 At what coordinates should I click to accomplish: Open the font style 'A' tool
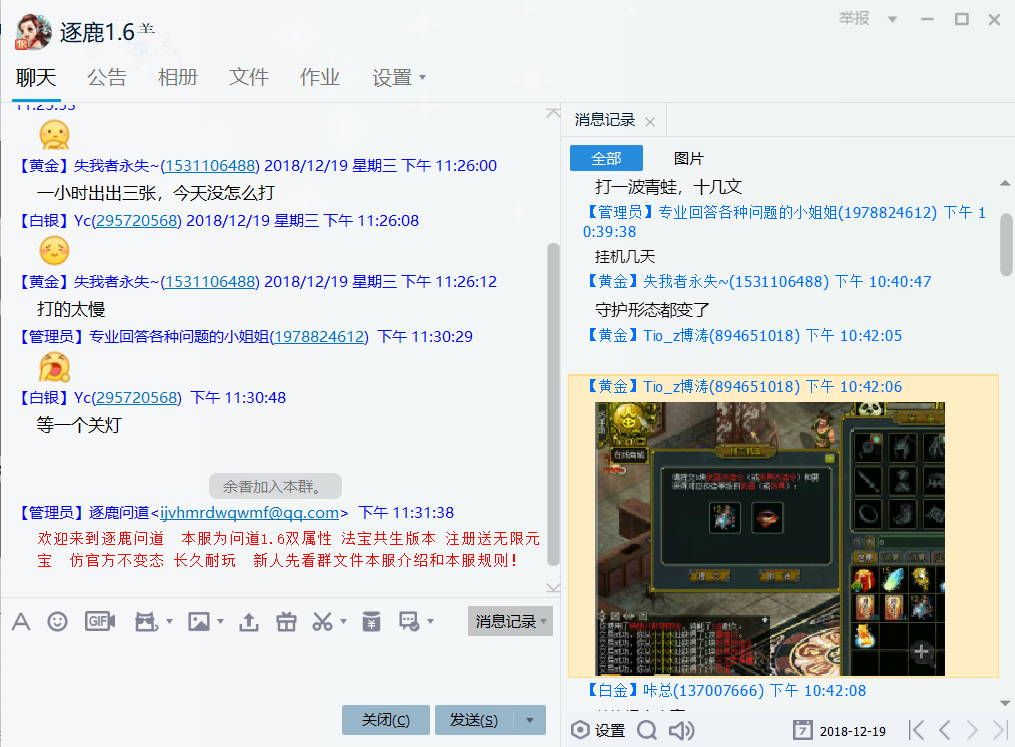coord(21,621)
